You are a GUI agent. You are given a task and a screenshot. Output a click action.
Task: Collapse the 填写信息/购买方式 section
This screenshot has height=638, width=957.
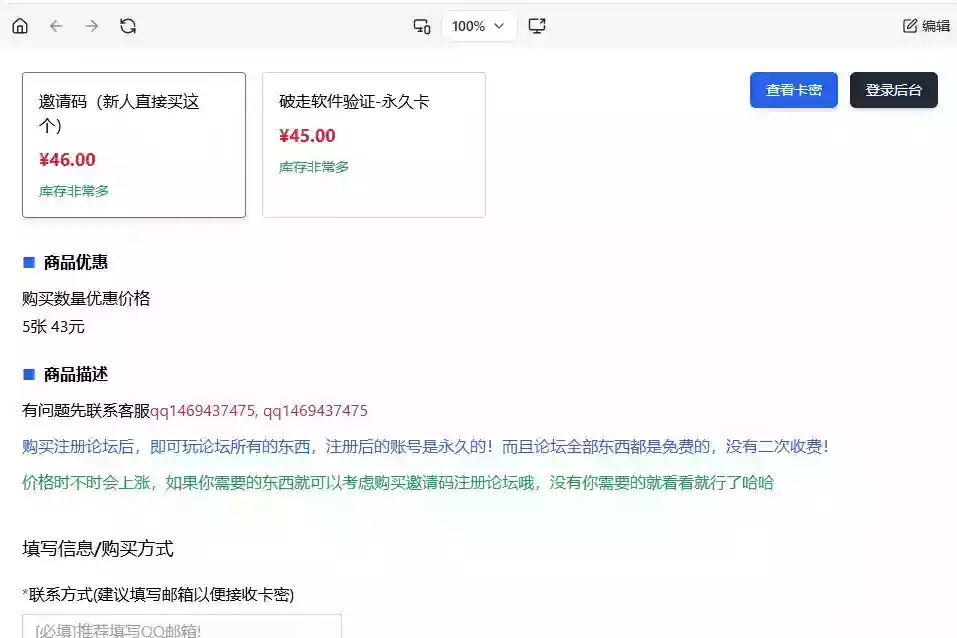pyautogui.click(x=96, y=549)
